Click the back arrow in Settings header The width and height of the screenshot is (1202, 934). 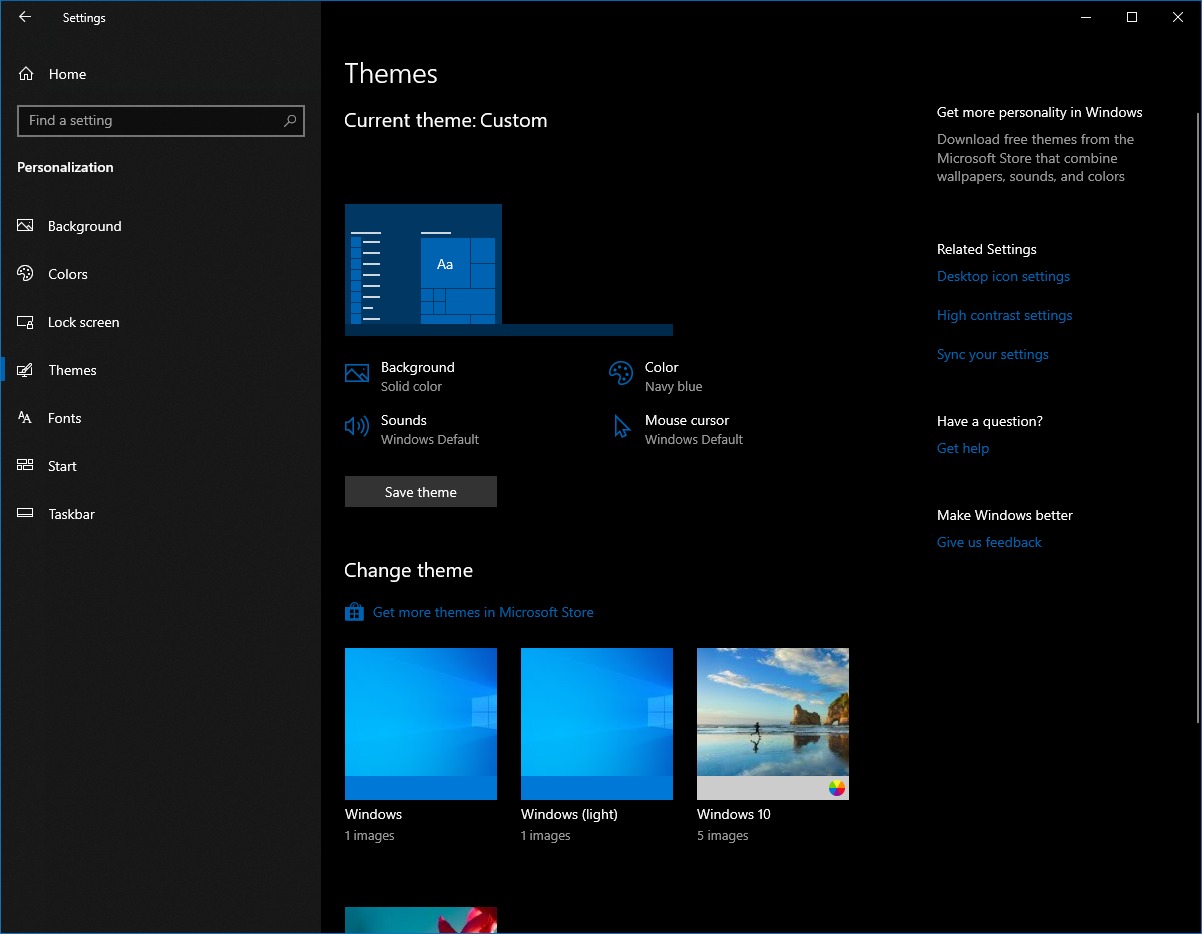click(x=25, y=17)
